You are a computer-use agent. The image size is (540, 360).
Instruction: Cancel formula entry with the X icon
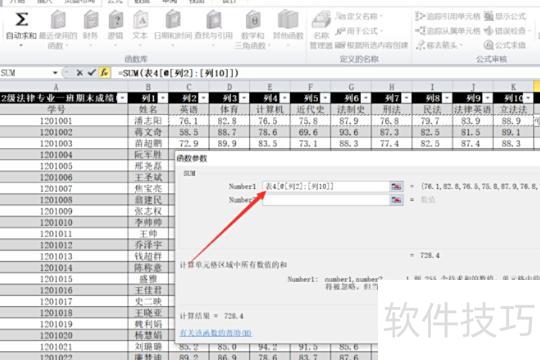pos(80,73)
